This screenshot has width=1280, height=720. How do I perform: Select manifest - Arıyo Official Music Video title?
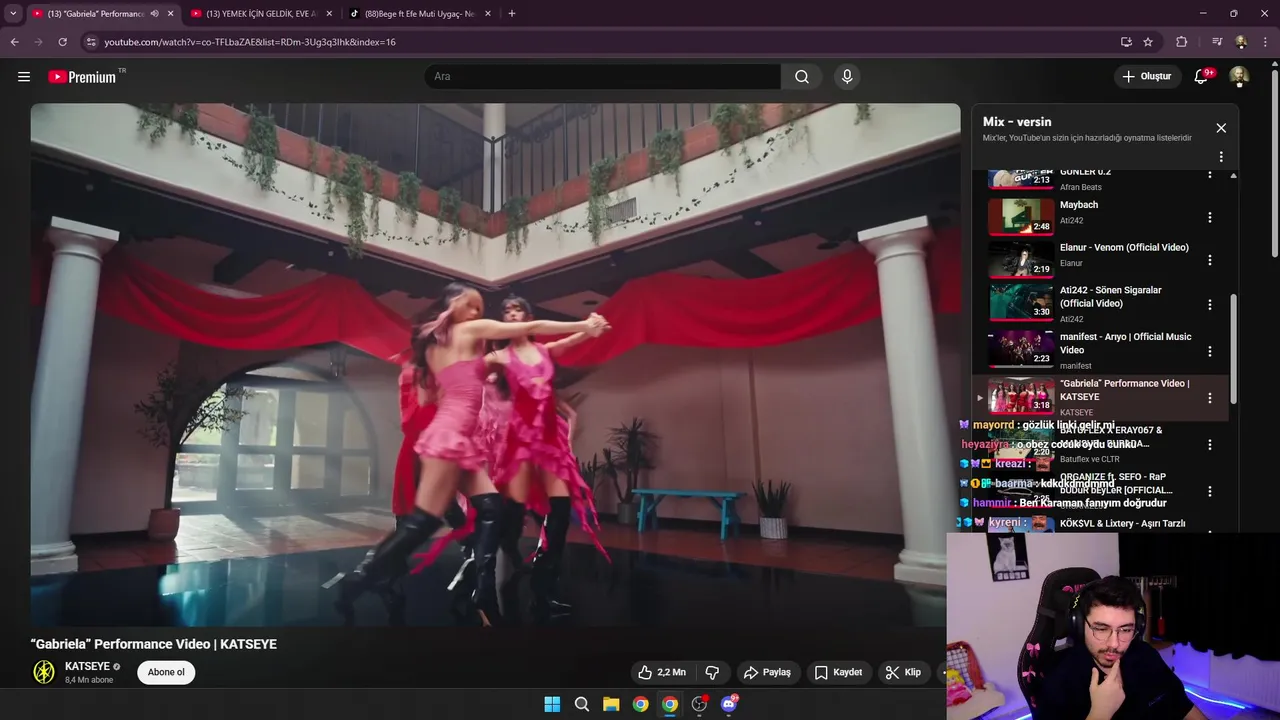pos(1125,343)
